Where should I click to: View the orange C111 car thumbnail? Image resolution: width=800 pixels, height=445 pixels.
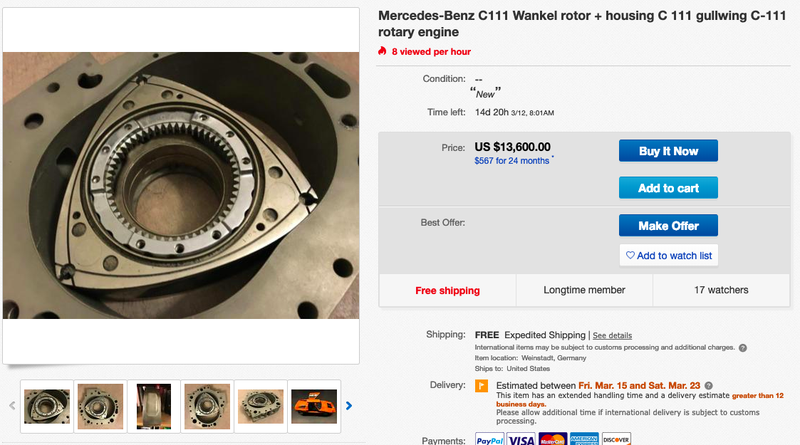click(314, 406)
